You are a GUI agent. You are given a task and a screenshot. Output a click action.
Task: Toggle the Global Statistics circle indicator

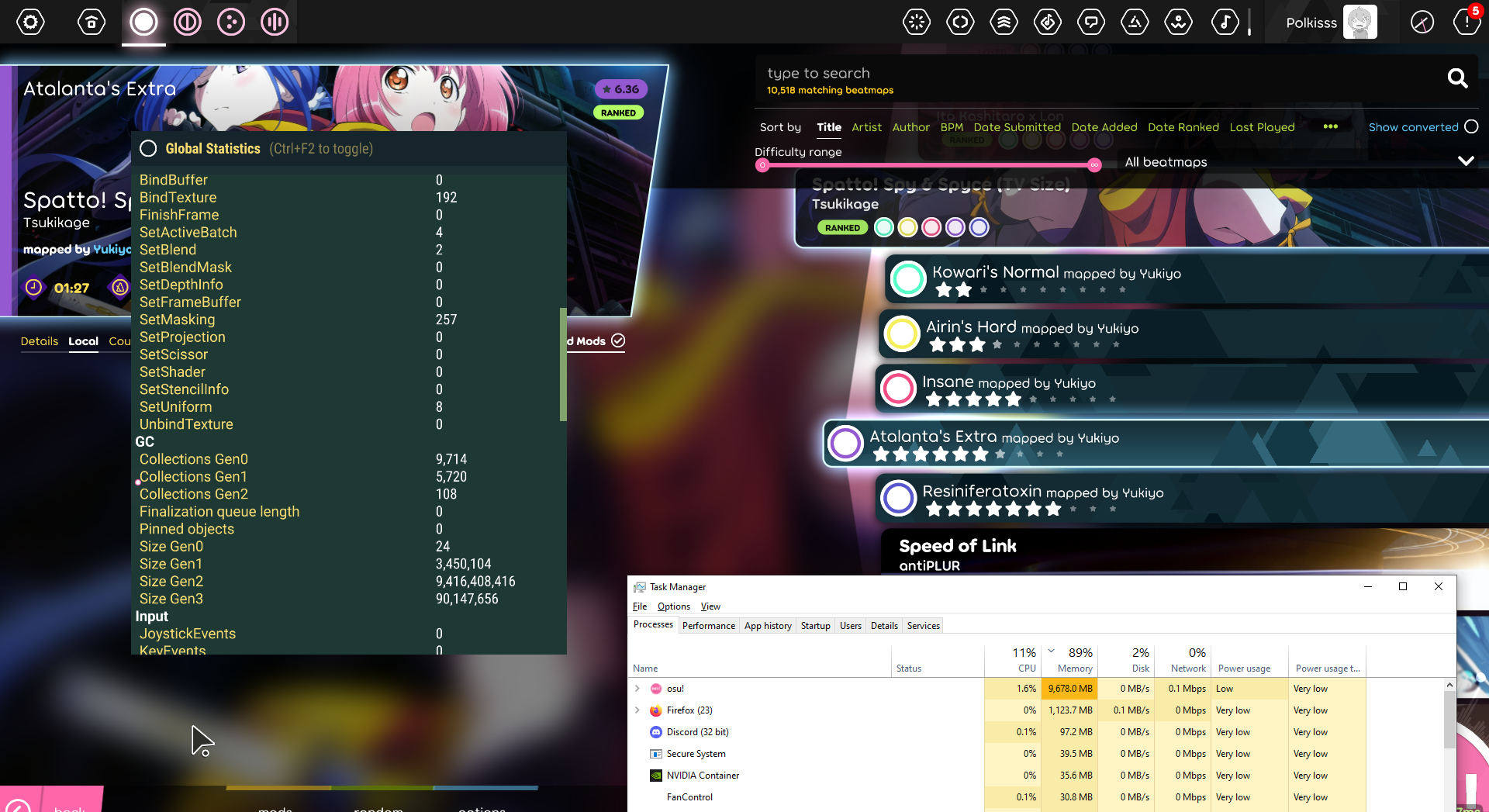coord(148,148)
